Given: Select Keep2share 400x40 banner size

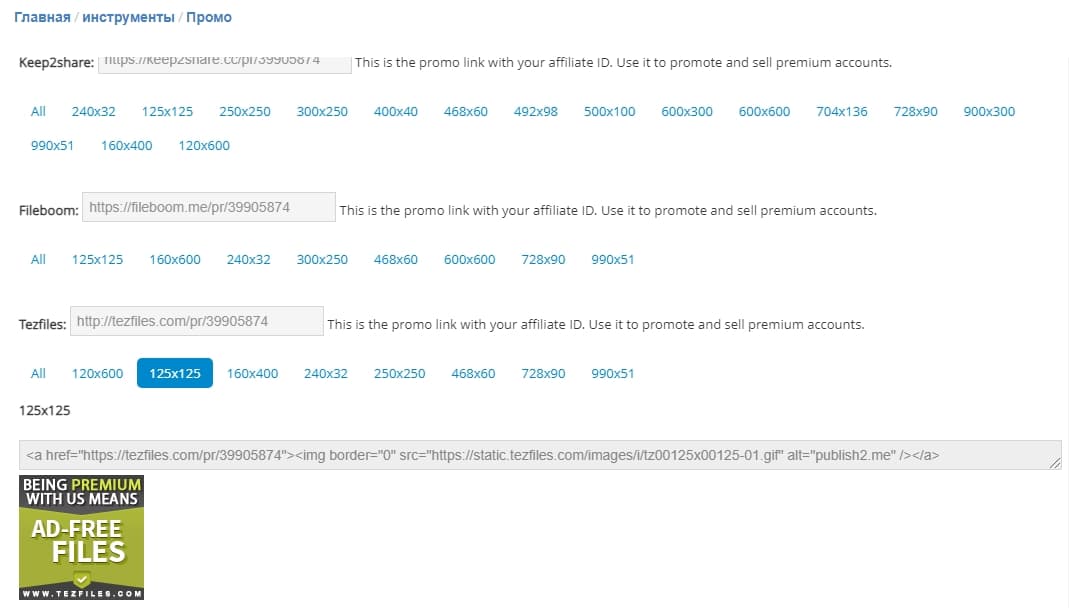Looking at the screenshot, I should pyautogui.click(x=395, y=111).
